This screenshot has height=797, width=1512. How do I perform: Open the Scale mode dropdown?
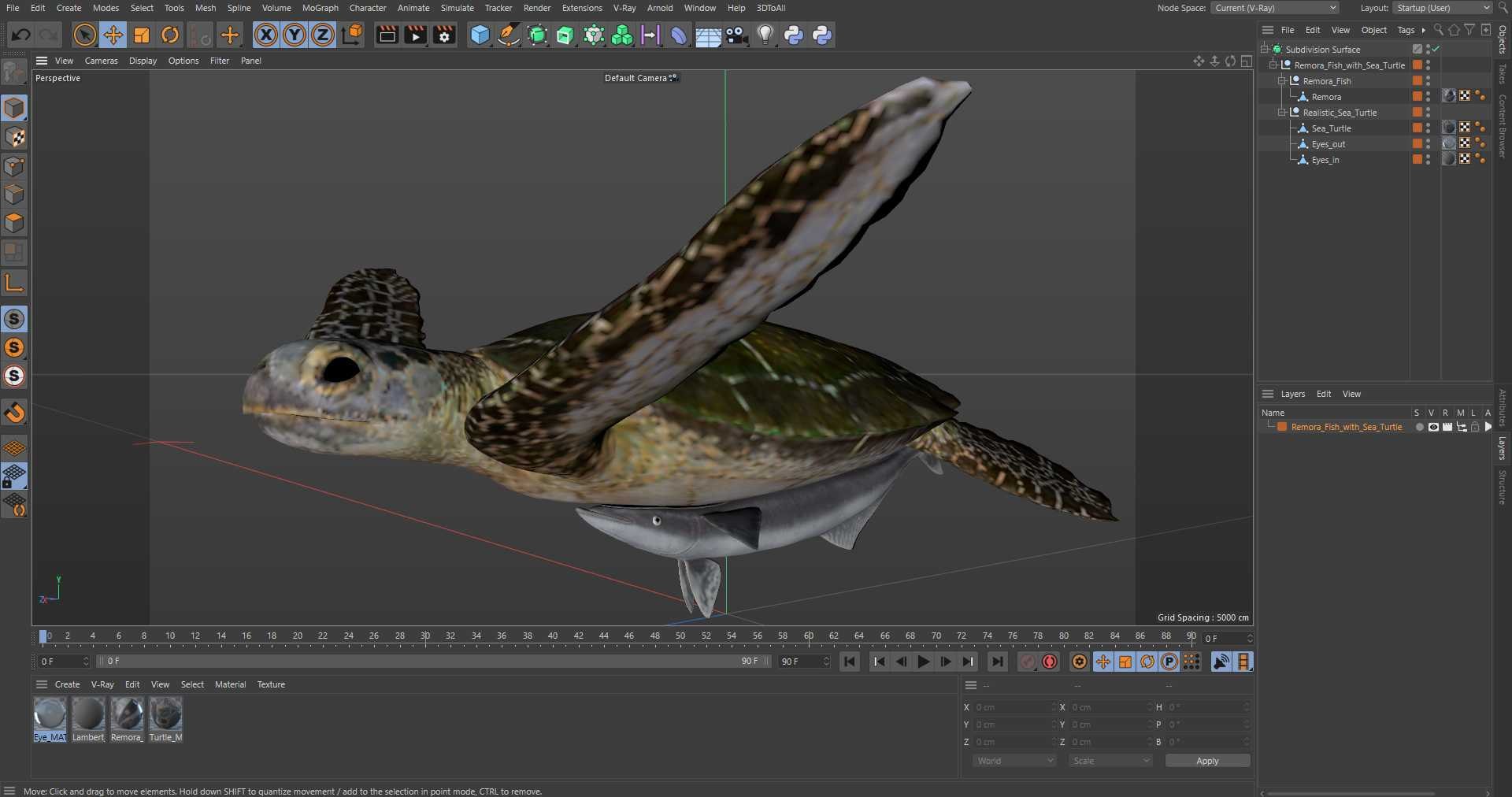click(1110, 761)
